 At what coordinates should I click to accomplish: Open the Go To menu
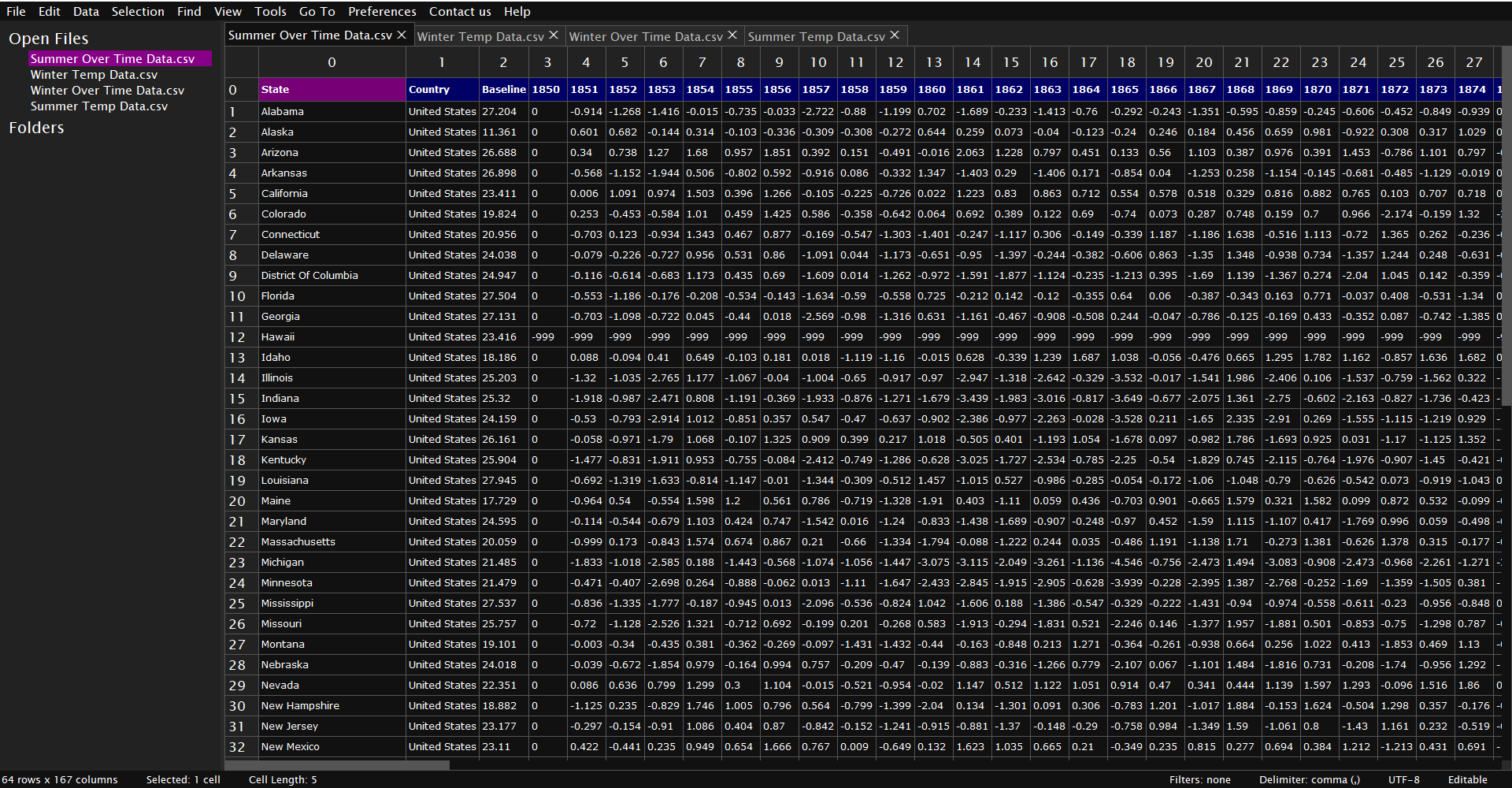pyautogui.click(x=317, y=11)
